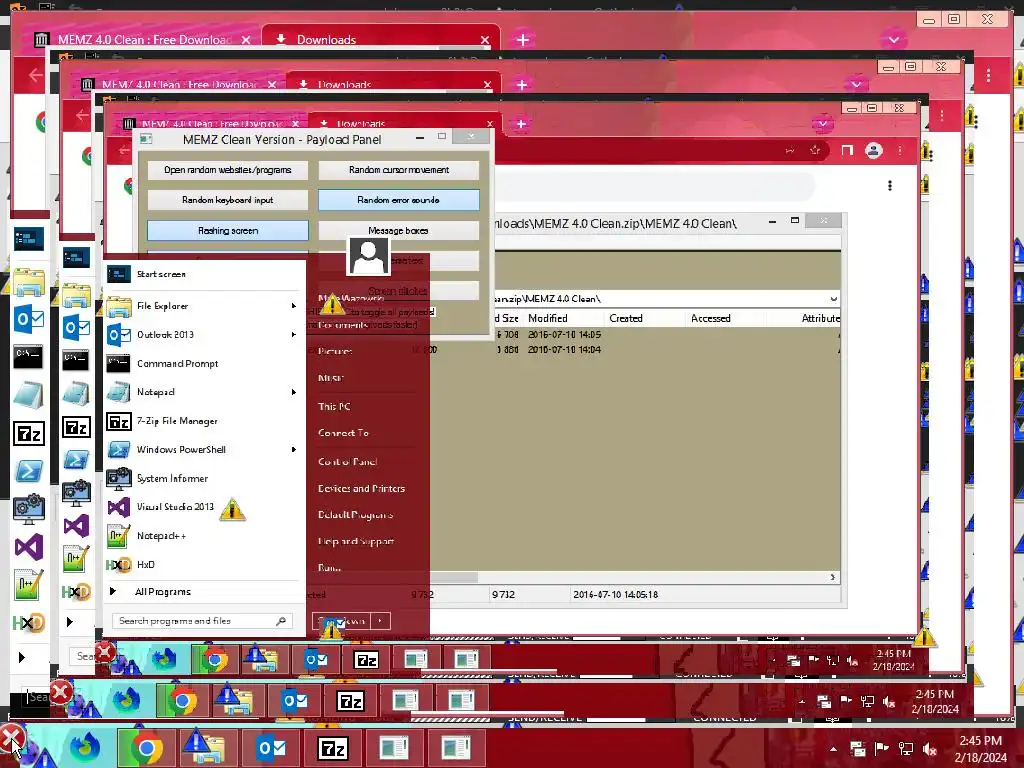Open File Explorer from the largest bottom taskbar

tap(208, 748)
